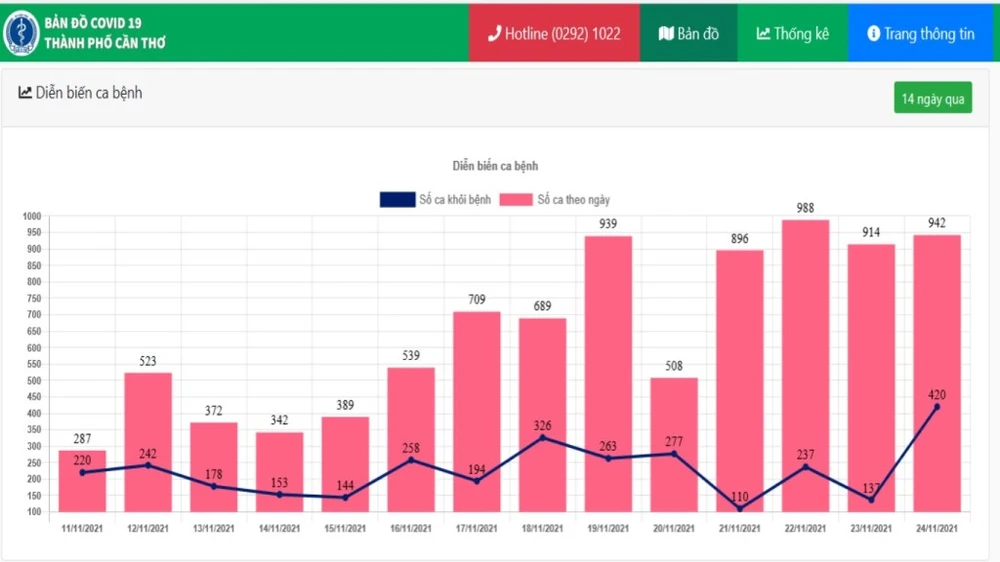
Task: Click the map icon next to Bản đồ
Action: (x=666, y=34)
